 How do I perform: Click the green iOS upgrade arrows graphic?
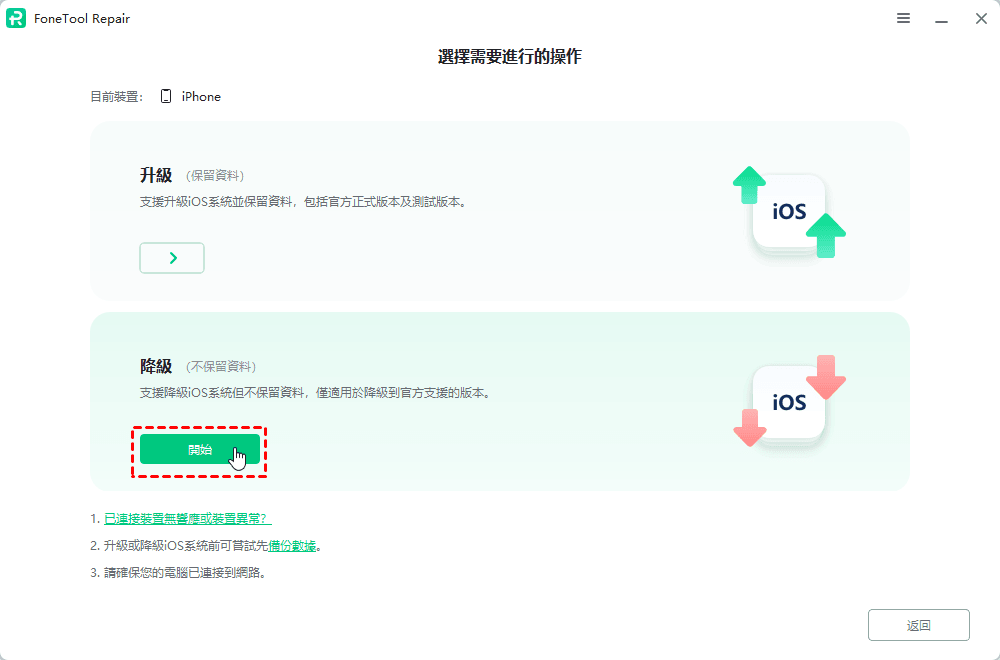click(x=789, y=212)
